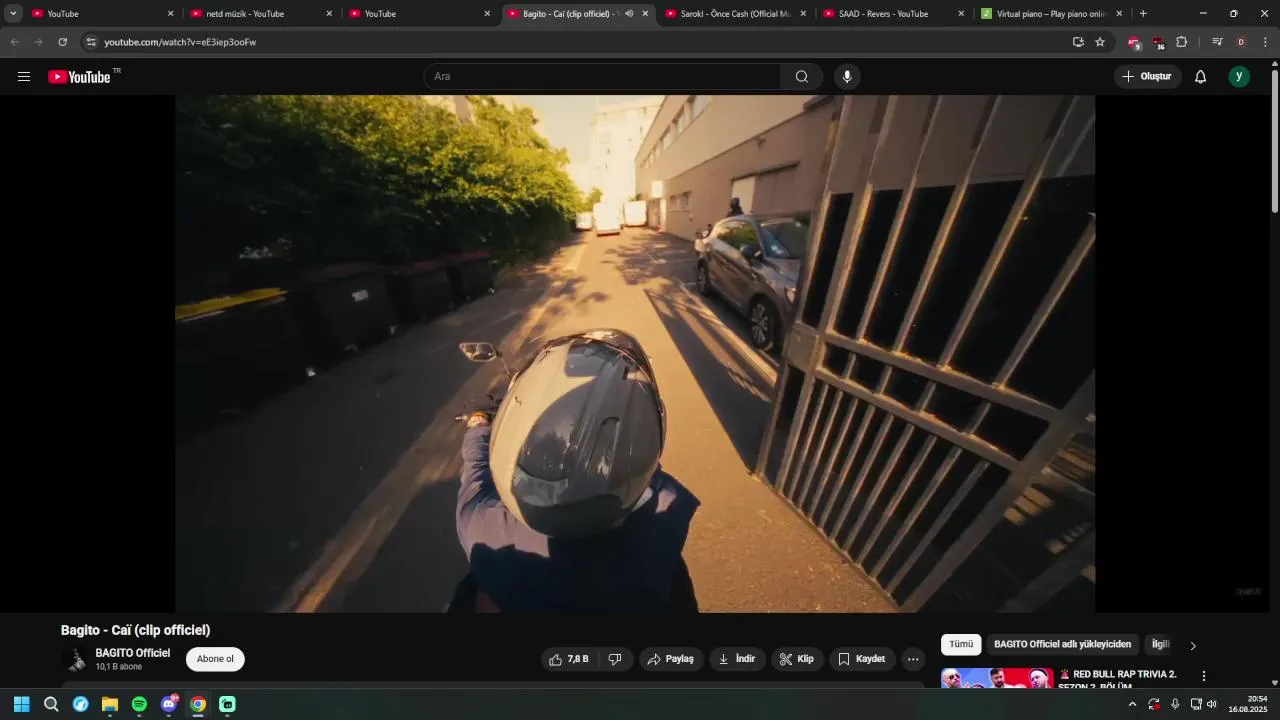Open Chrome three-dot menu

(1265, 42)
